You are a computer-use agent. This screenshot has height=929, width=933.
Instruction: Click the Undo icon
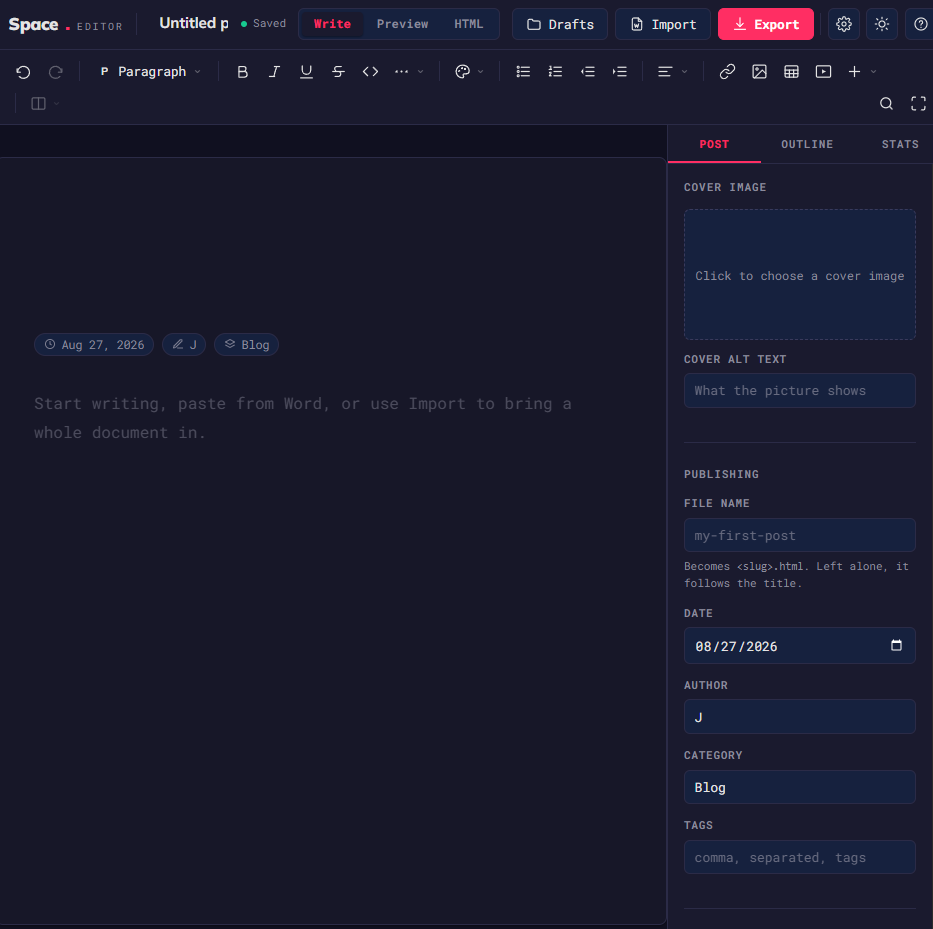point(23,72)
